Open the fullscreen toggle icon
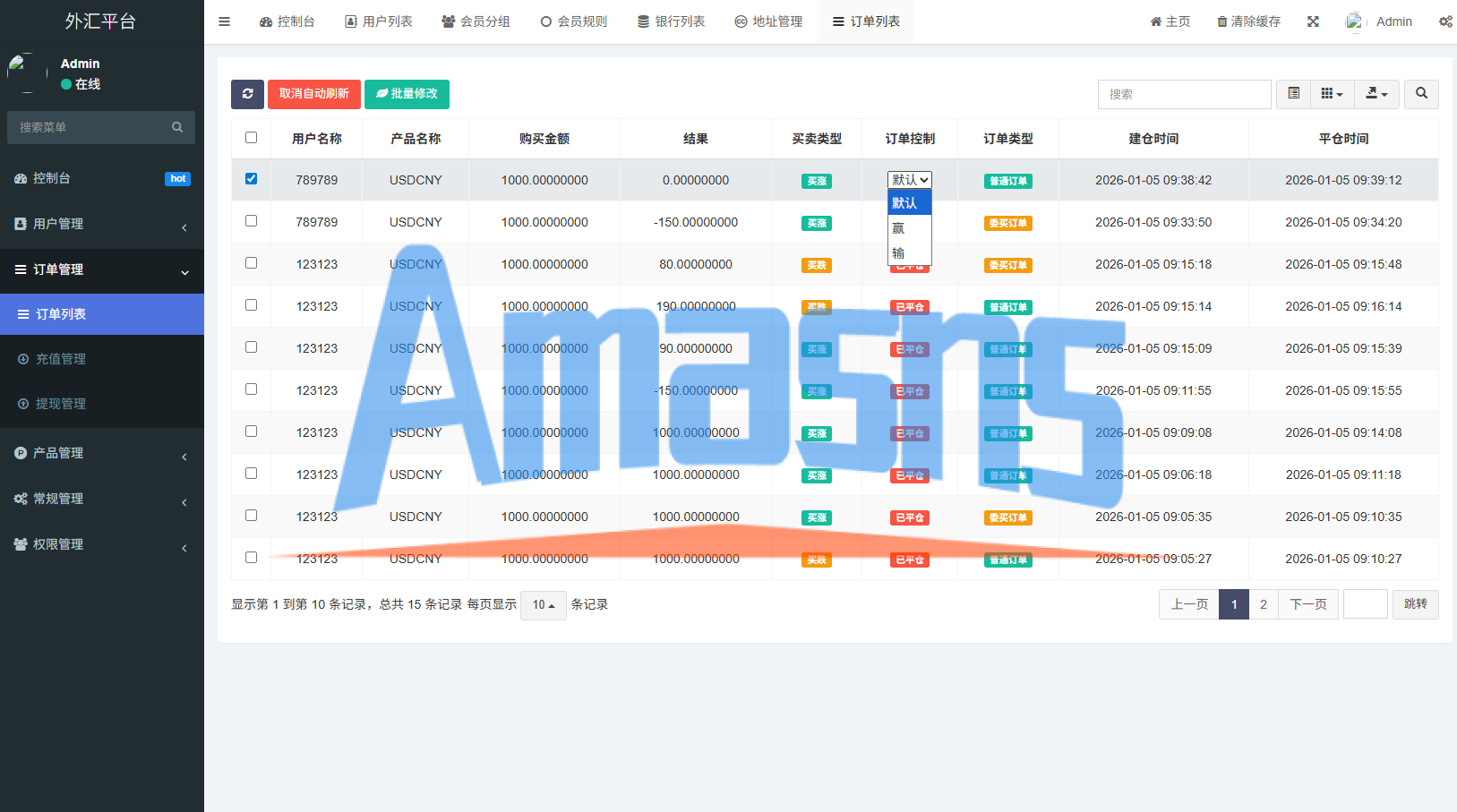The width and height of the screenshot is (1457, 812). [x=1313, y=21]
